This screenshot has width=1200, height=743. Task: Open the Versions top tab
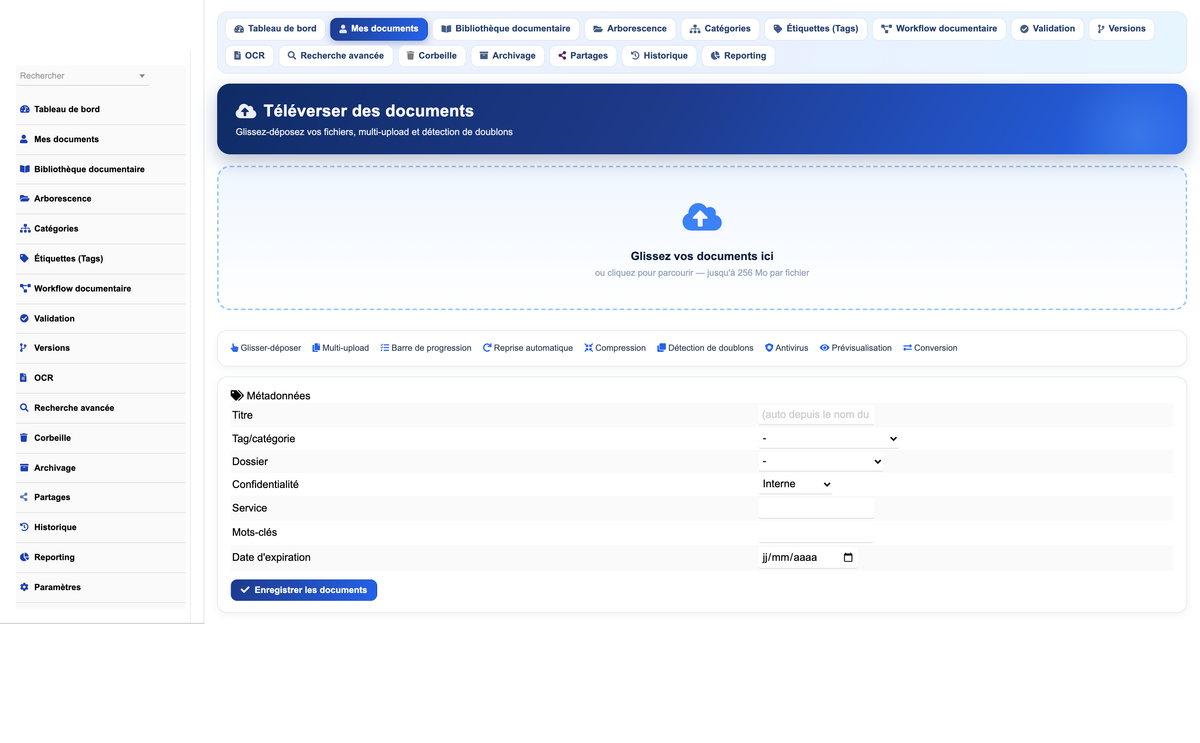click(1122, 29)
